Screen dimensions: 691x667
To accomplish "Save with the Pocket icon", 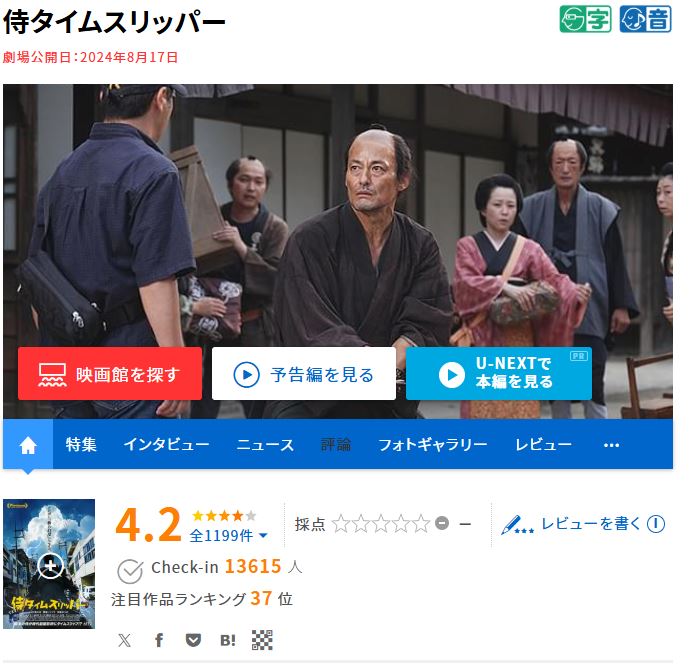I will 193,640.
